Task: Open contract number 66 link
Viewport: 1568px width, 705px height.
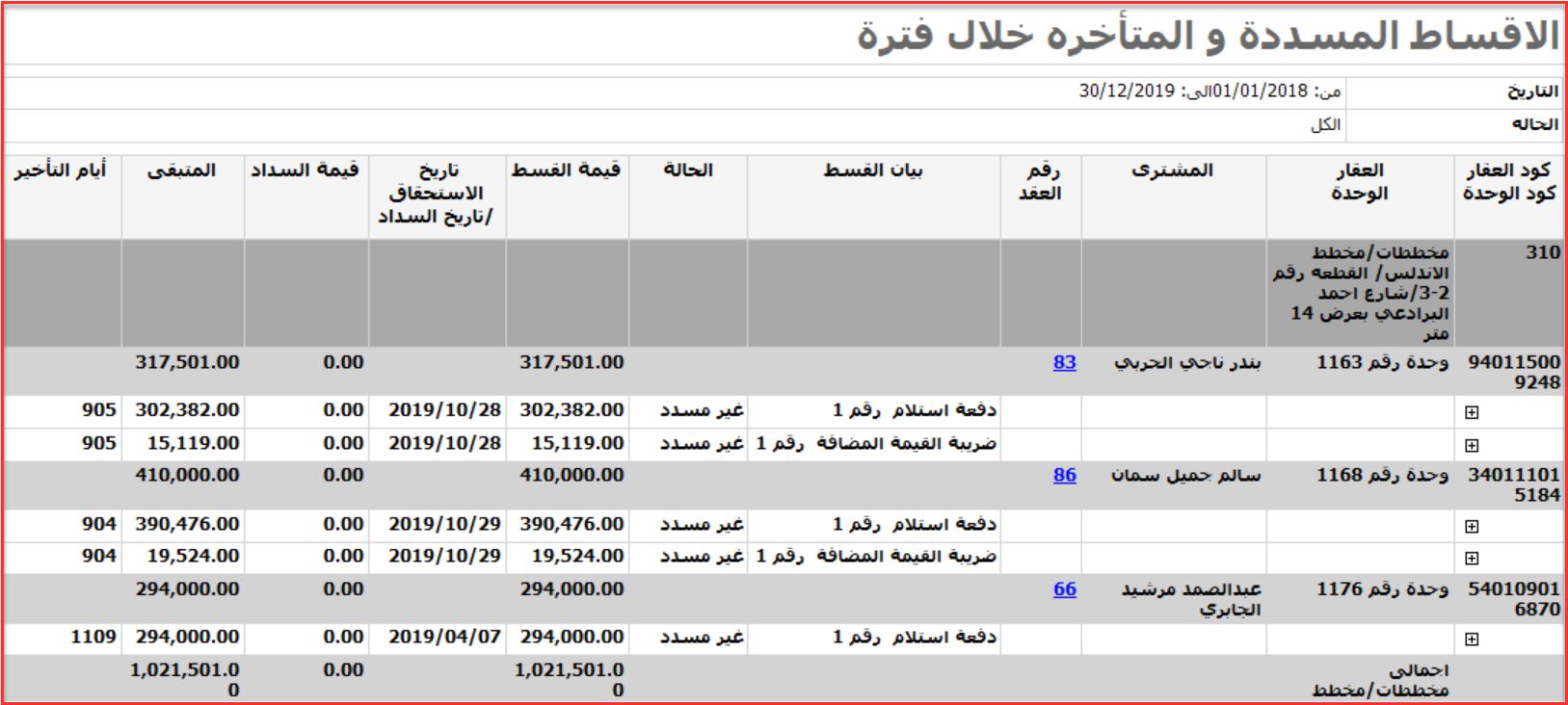Action: [1064, 589]
